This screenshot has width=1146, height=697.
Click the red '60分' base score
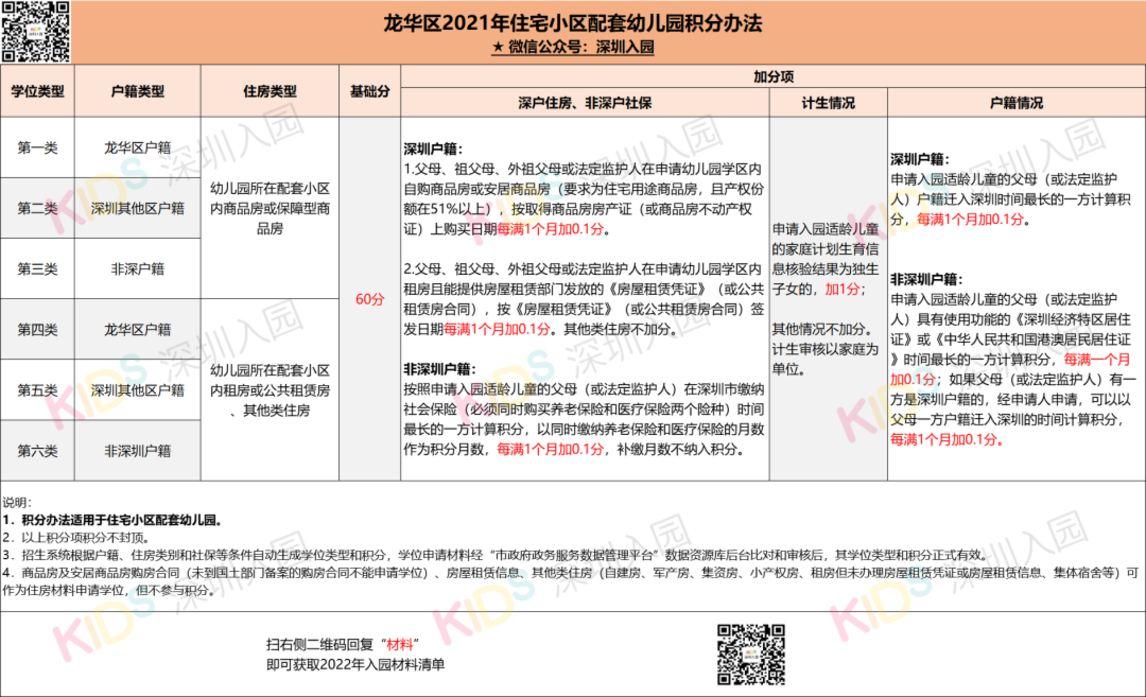point(370,299)
